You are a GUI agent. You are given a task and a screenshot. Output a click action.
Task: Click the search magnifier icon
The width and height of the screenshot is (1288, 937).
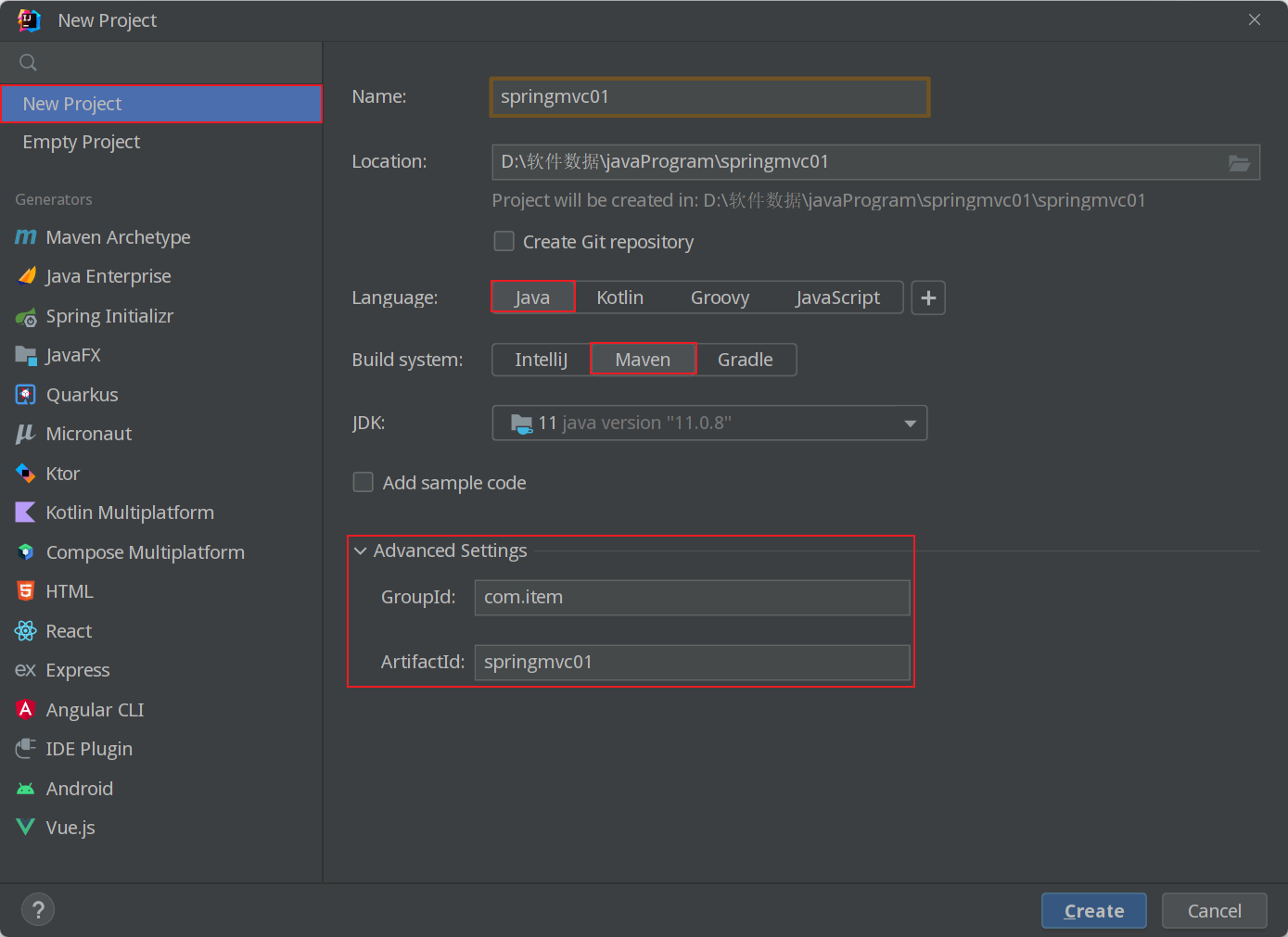coord(29,63)
